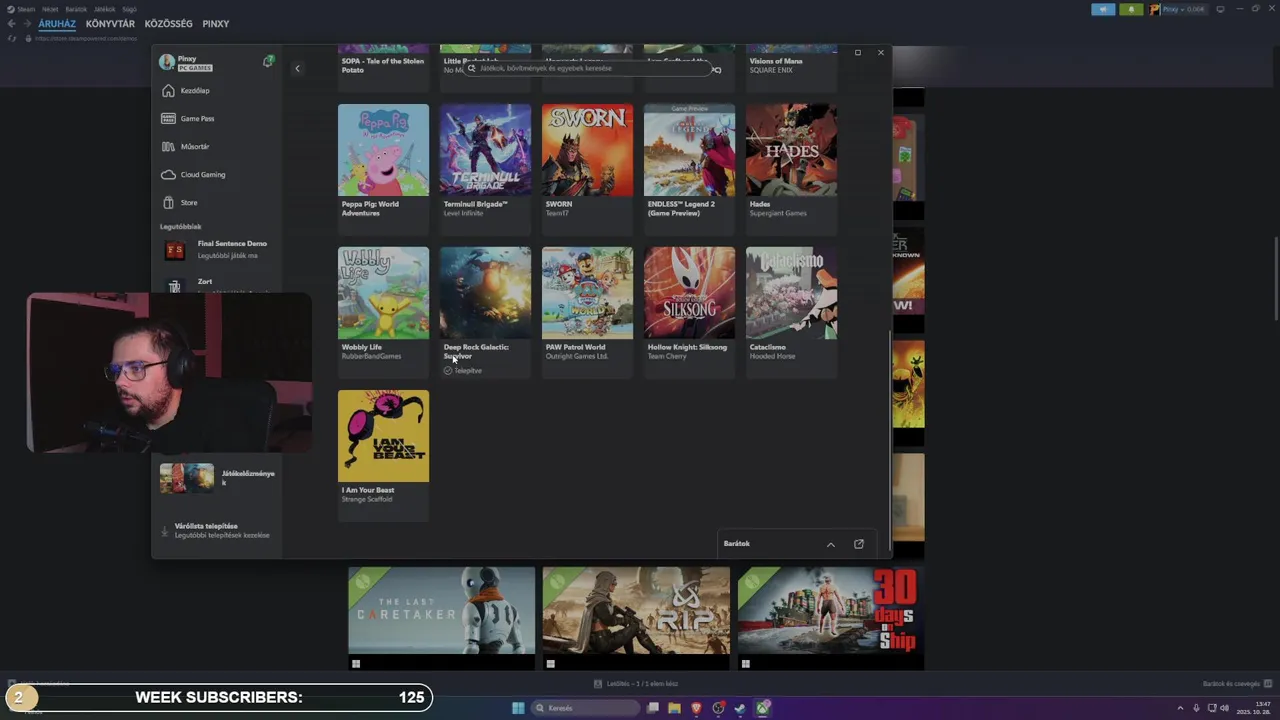Click Xbox game search field

pos(590,68)
